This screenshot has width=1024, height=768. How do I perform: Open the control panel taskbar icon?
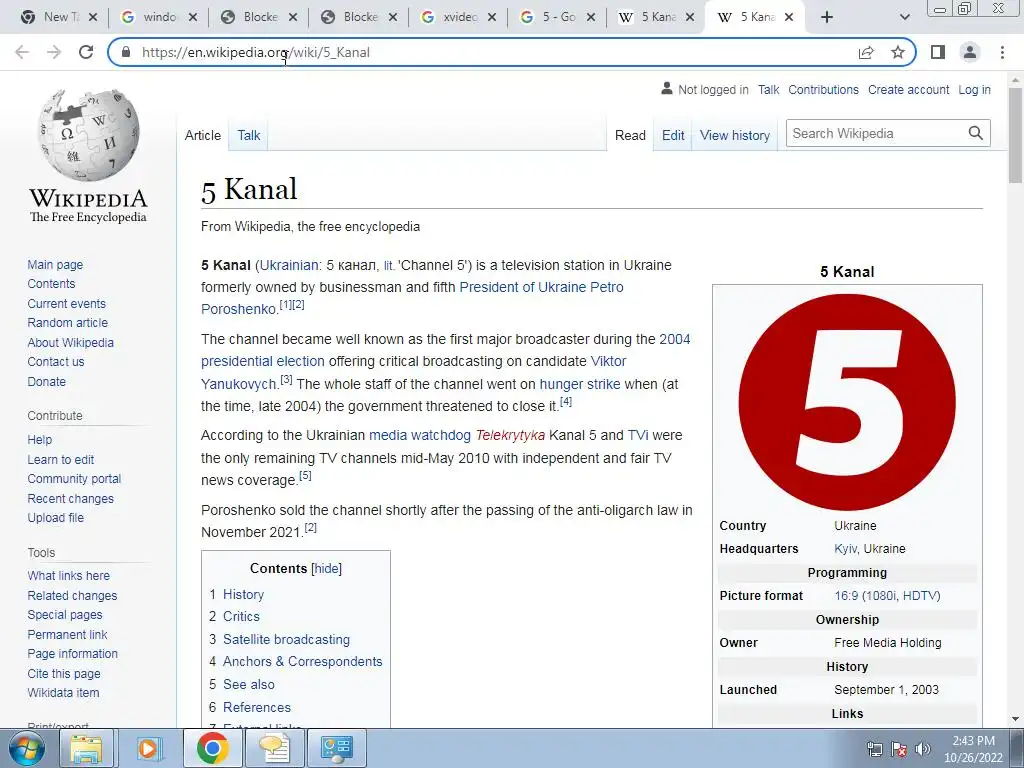[x=336, y=748]
